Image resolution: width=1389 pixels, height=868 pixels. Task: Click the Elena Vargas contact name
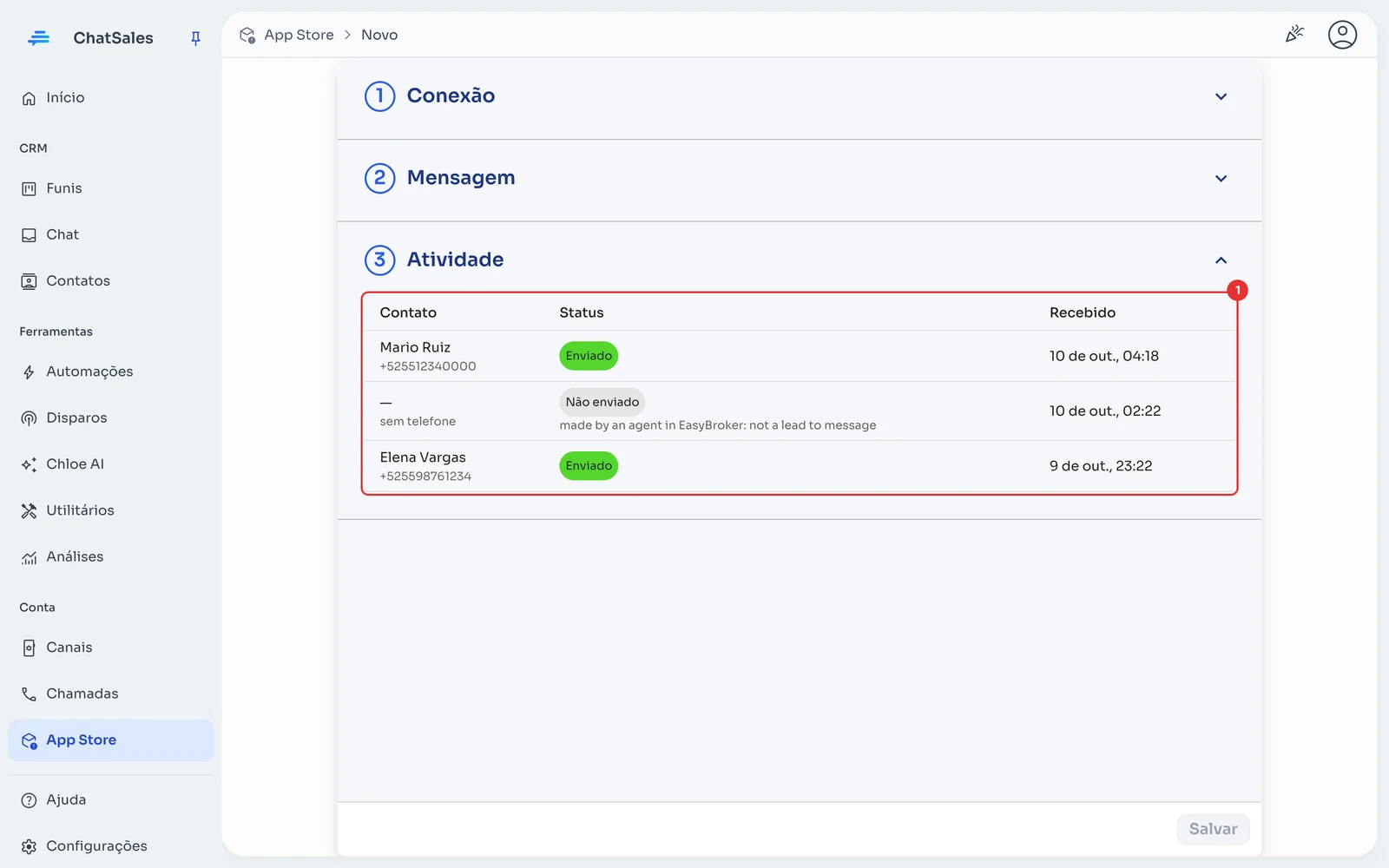[423, 457]
